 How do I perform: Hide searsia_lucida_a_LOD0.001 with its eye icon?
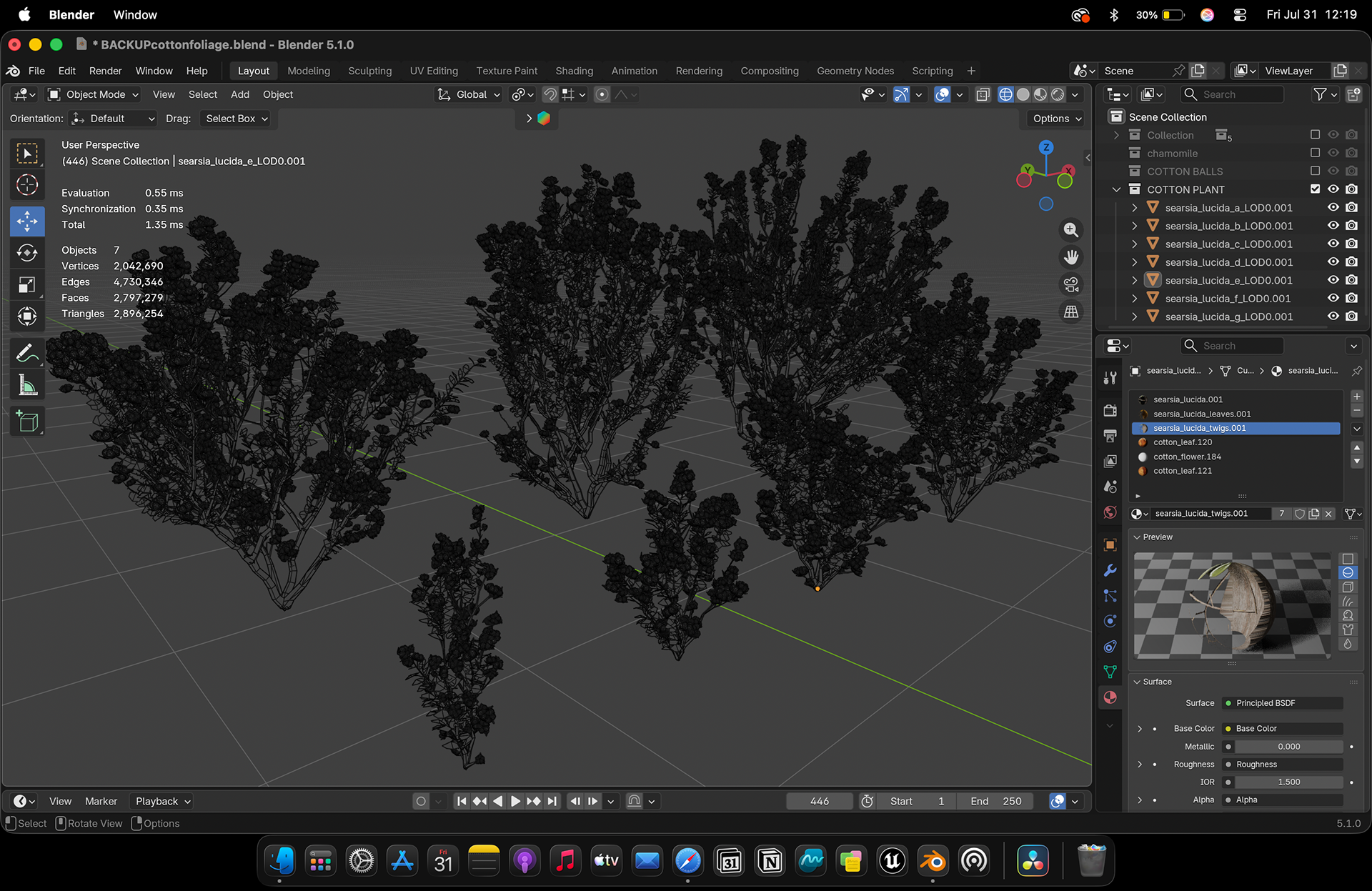click(1333, 207)
